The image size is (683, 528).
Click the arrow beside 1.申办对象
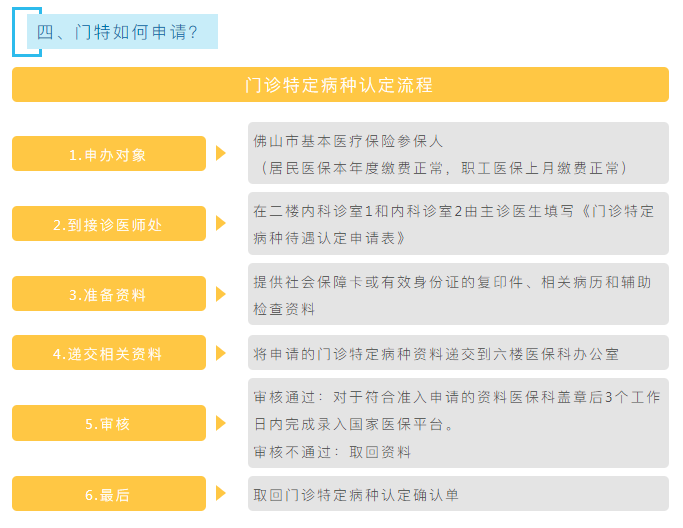point(221,154)
